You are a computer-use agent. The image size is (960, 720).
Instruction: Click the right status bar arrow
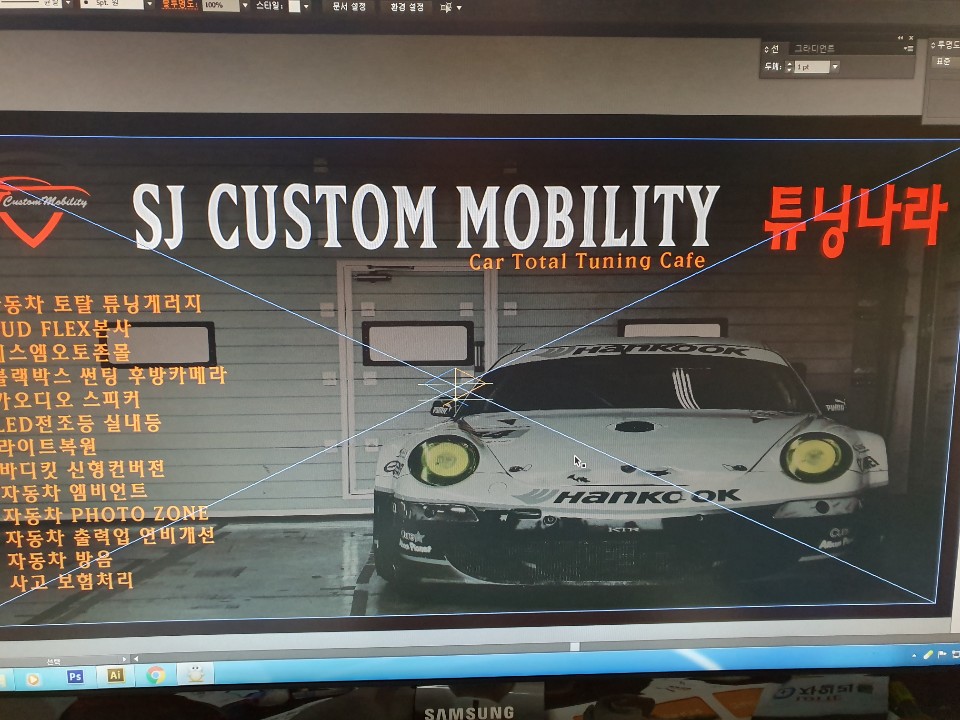pos(124,659)
